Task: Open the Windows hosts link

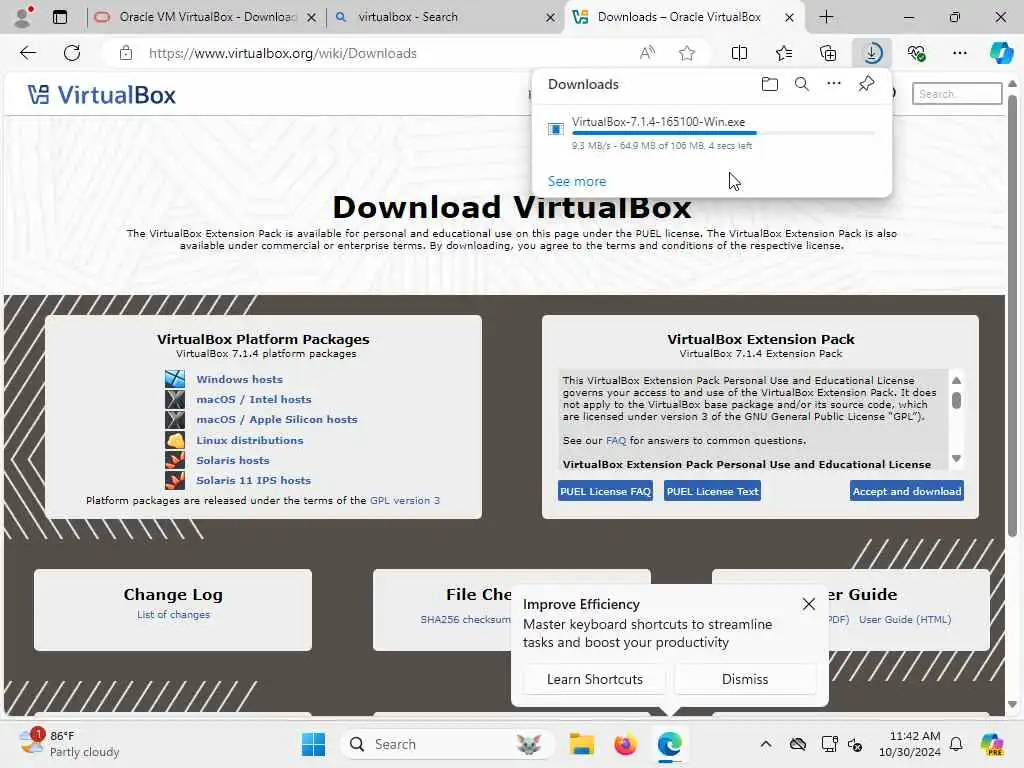Action: pyautogui.click(x=239, y=379)
